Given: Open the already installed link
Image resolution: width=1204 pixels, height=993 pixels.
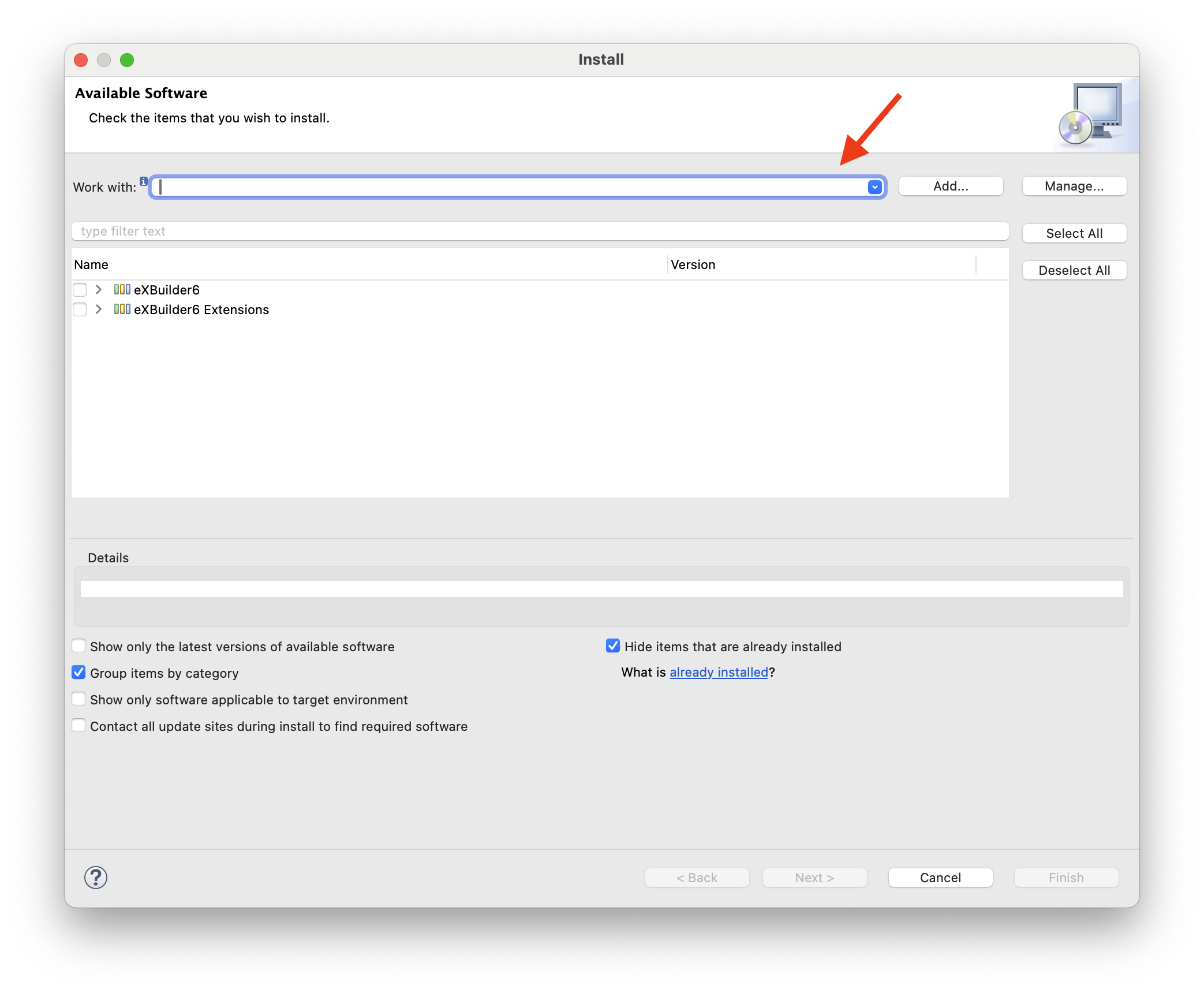Looking at the screenshot, I should pos(719,672).
